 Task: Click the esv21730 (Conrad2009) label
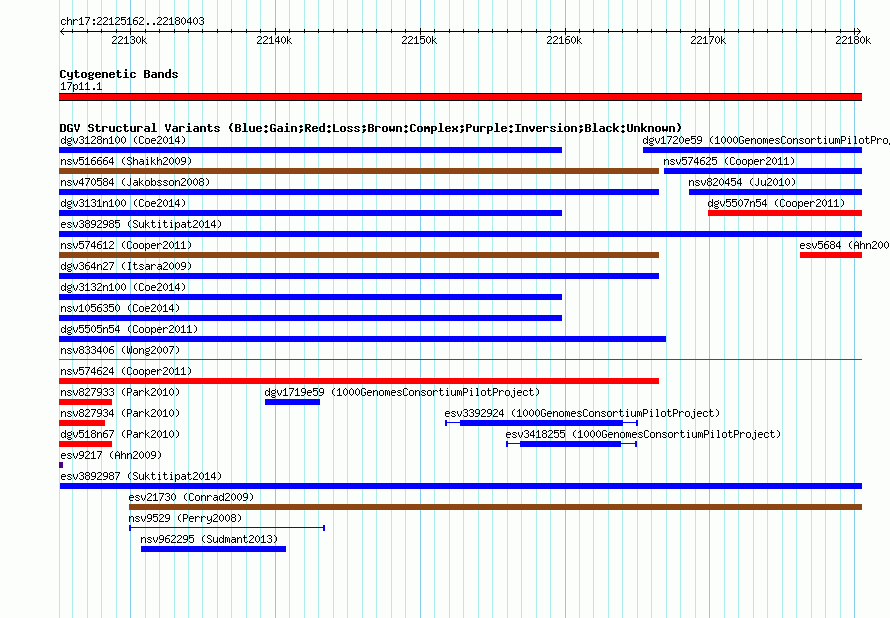[191, 497]
